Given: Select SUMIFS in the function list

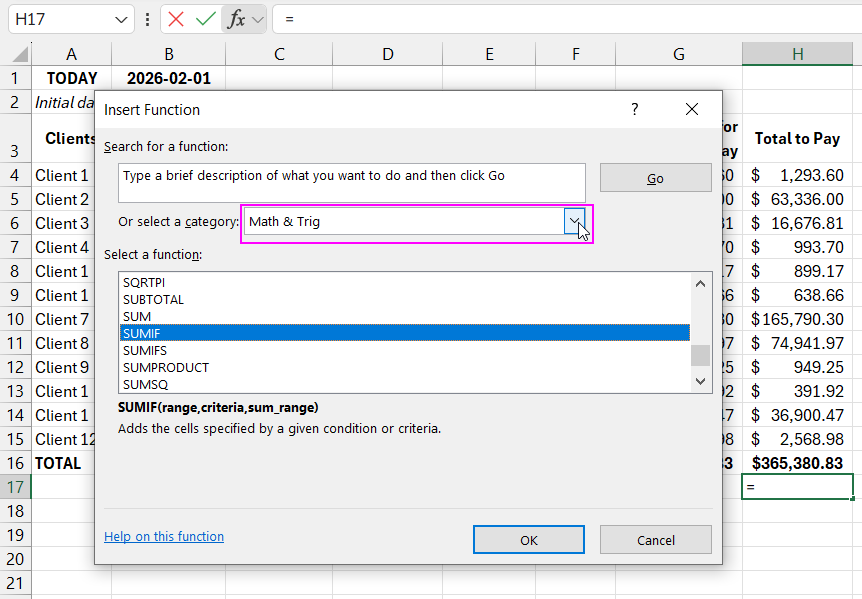Looking at the screenshot, I should (x=145, y=351).
